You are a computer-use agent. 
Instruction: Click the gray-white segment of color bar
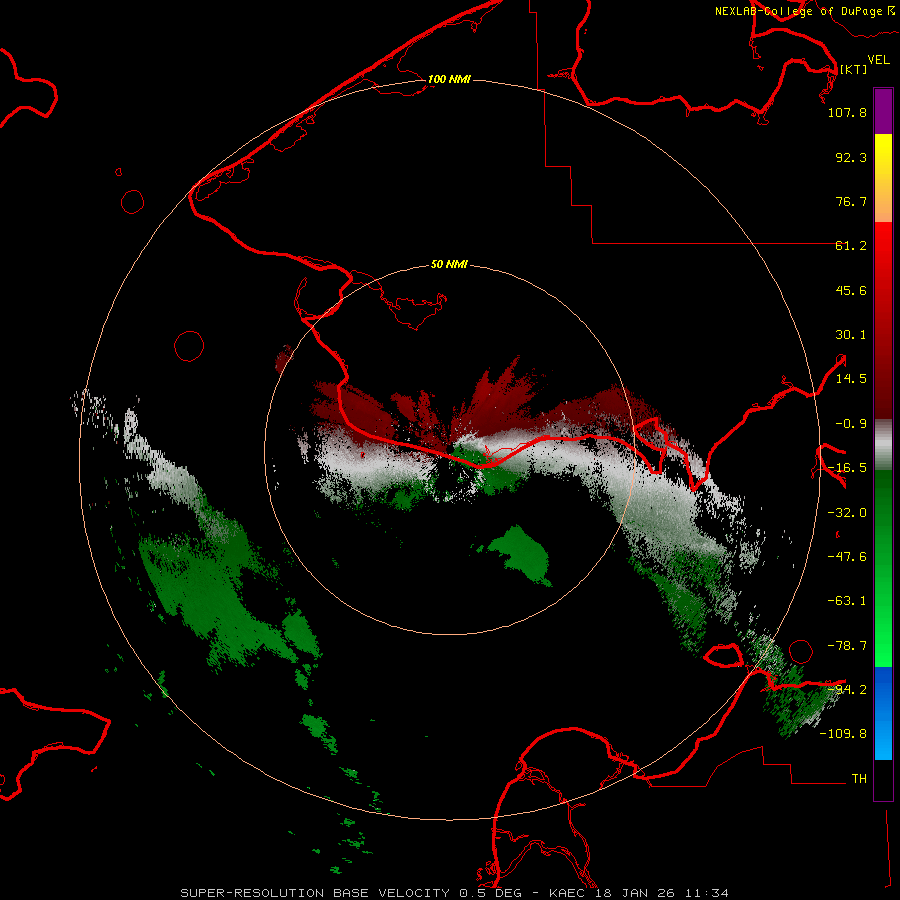coord(883,445)
